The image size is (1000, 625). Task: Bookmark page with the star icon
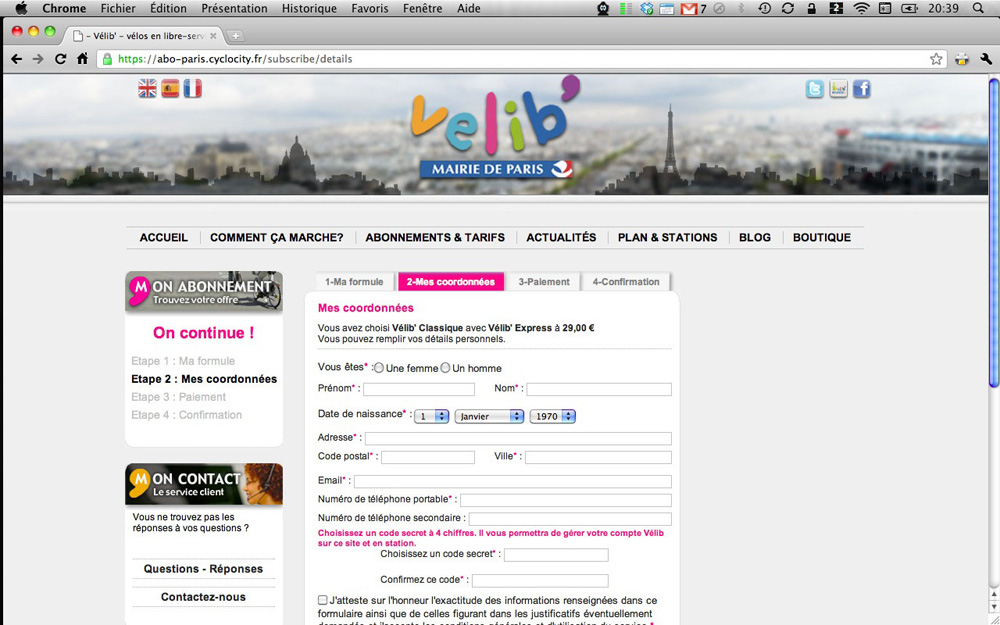tap(936, 59)
